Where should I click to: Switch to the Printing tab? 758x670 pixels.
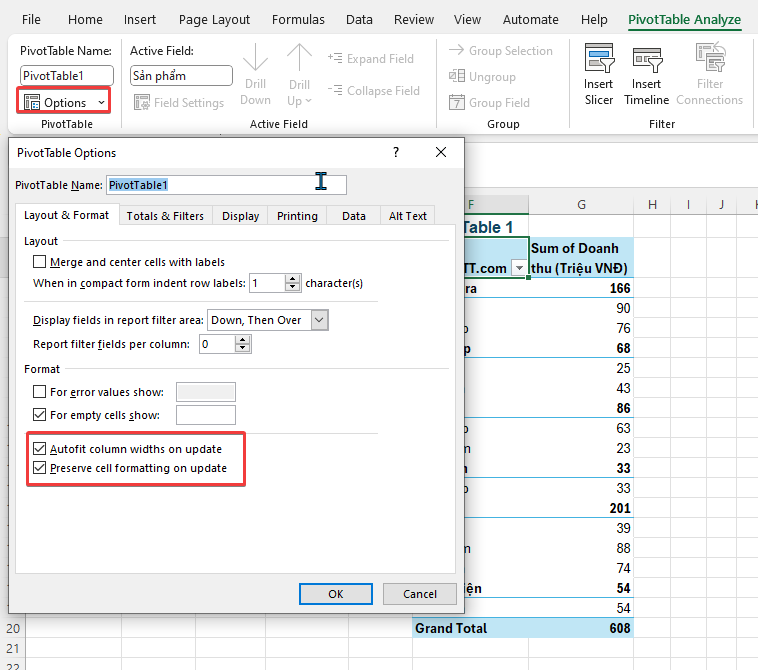[x=297, y=216]
